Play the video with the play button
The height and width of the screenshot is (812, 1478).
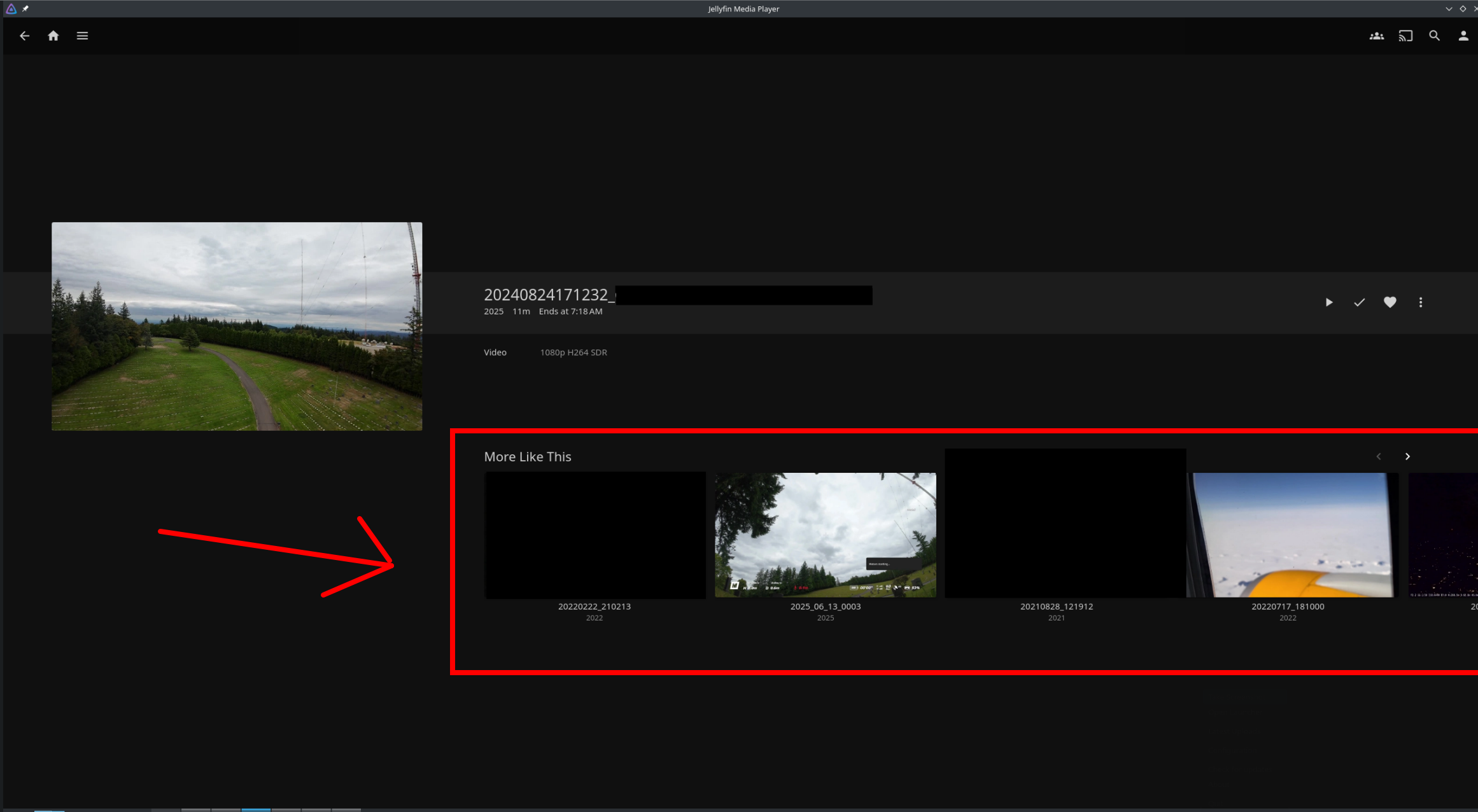[1329, 302]
